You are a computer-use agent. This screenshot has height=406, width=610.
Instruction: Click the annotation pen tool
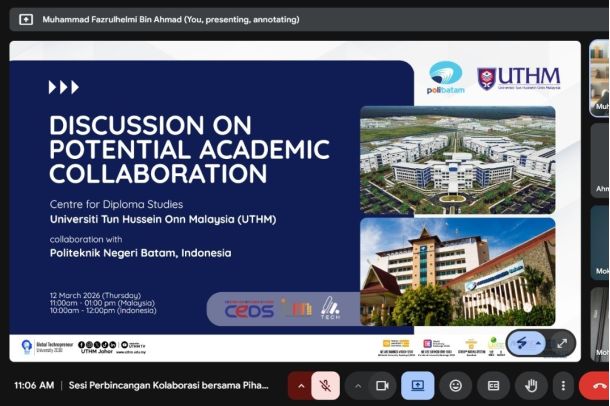[x=522, y=342]
